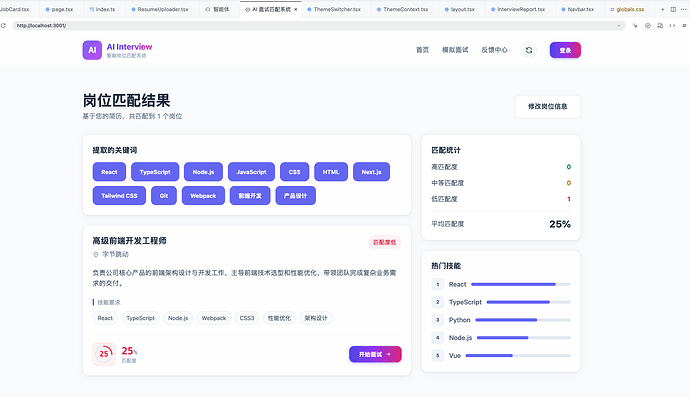Image resolution: width=690 pixels, height=397 pixels.
Task: Click the AI Interview brand title
Action: [x=129, y=47]
